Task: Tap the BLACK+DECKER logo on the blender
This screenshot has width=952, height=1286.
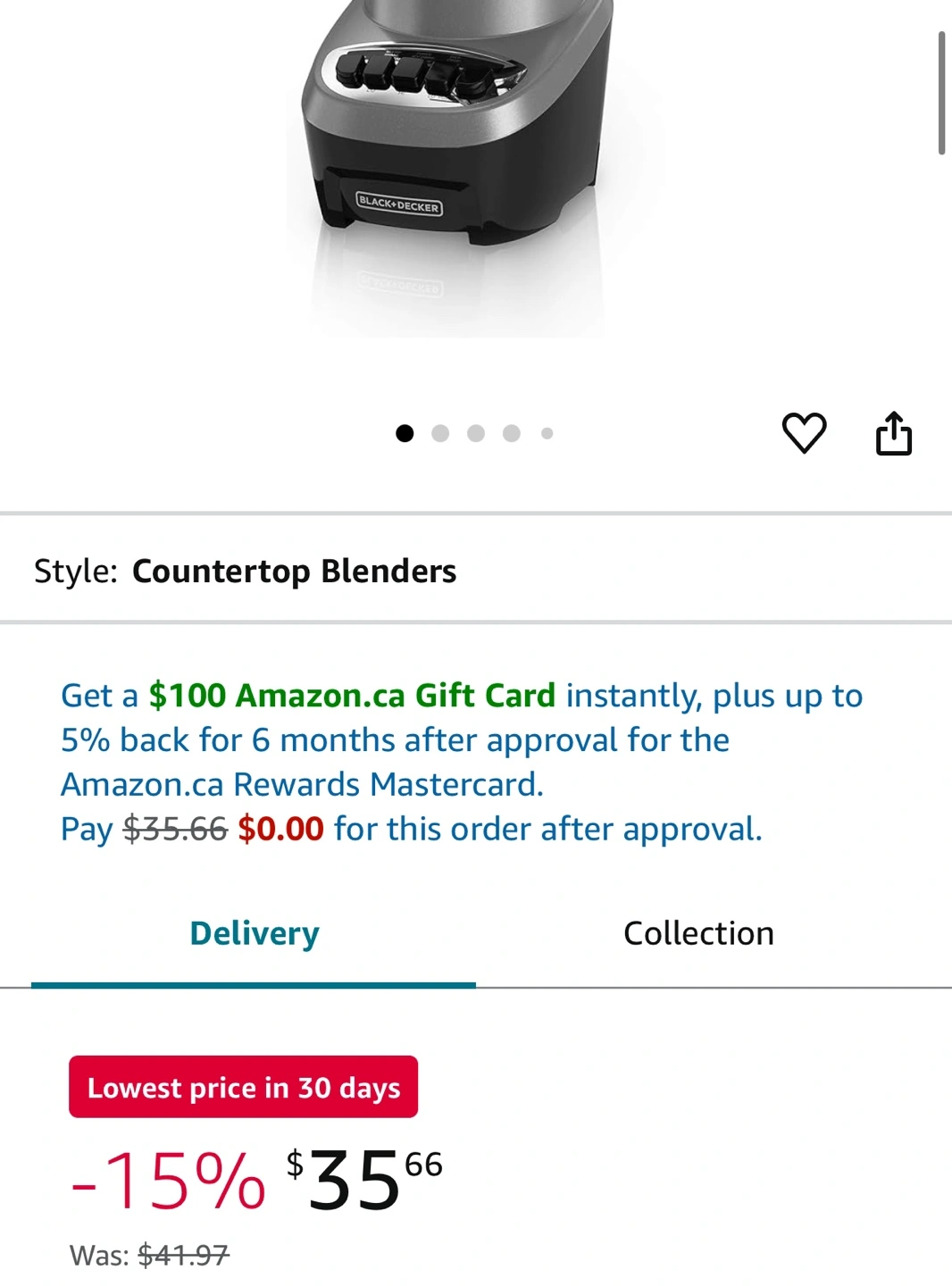Action: (398, 205)
